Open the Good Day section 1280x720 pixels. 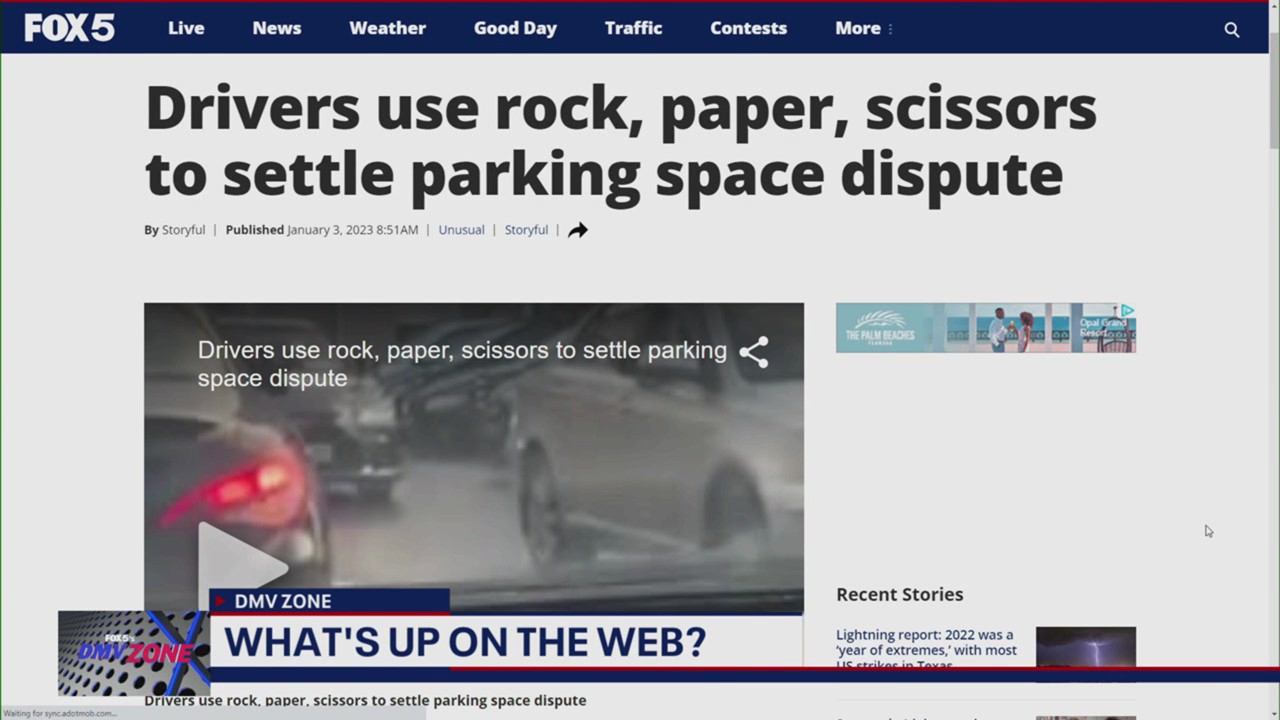515,28
